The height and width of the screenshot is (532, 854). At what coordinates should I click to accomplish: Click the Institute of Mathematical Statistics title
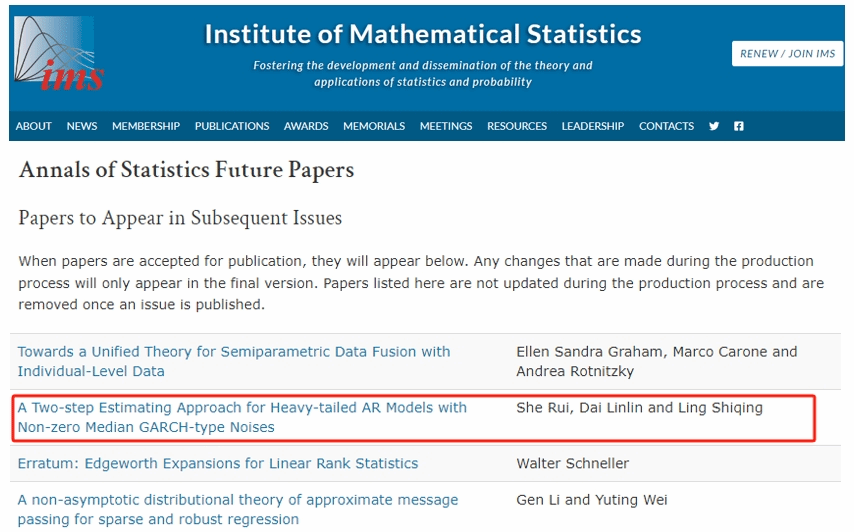(423, 34)
